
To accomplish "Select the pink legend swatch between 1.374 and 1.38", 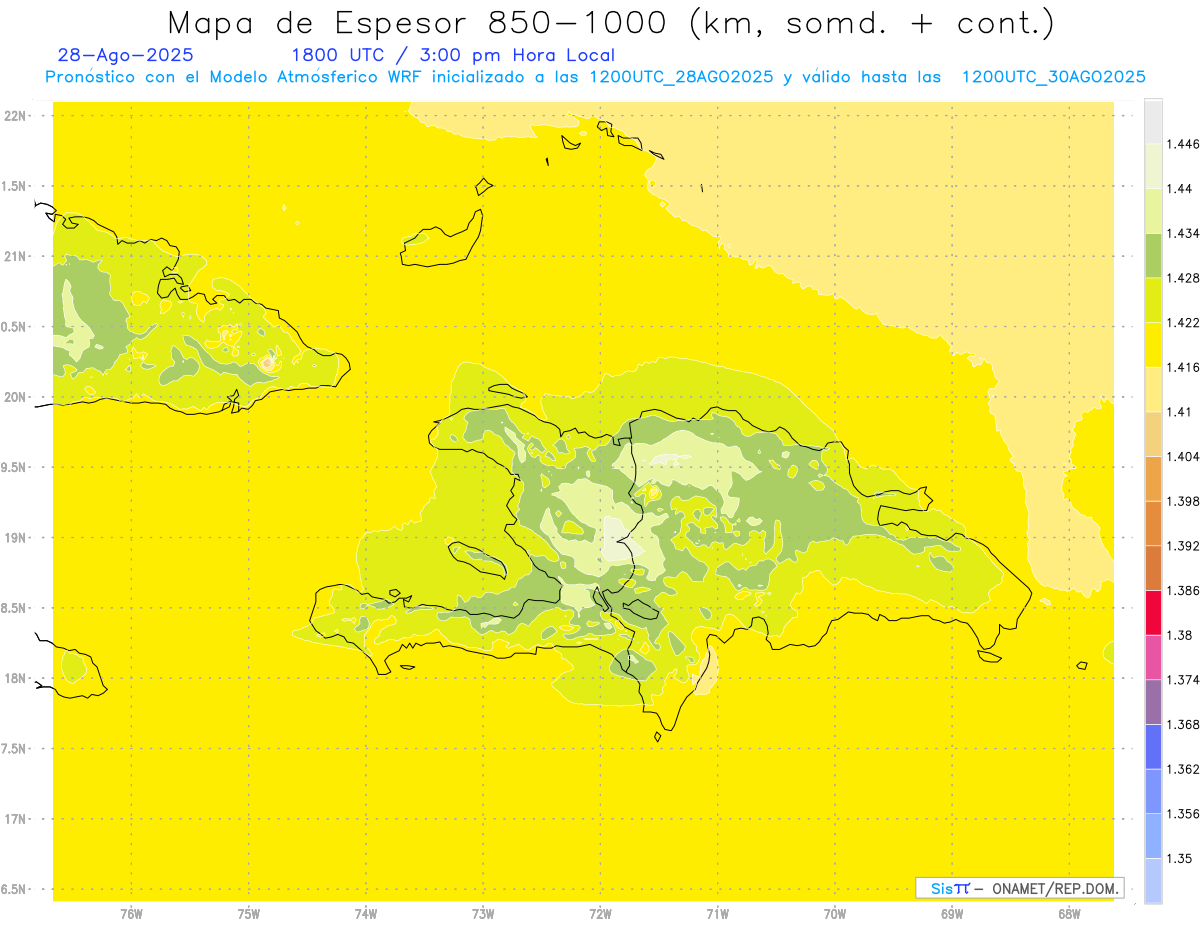I will pos(1153,657).
